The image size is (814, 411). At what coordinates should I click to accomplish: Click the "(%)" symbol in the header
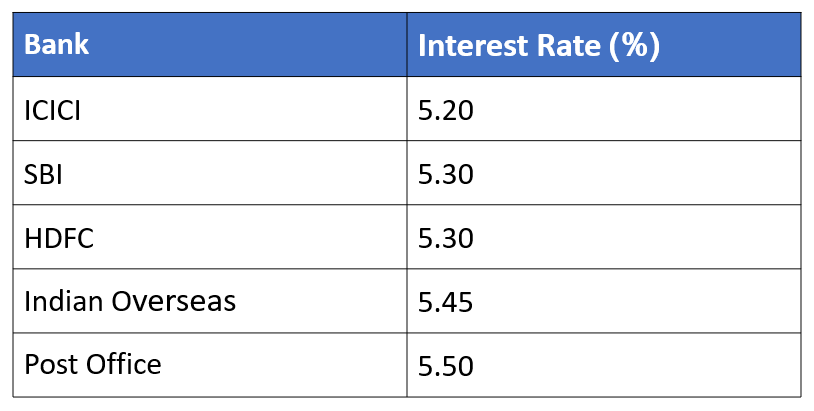pos(634,46)
